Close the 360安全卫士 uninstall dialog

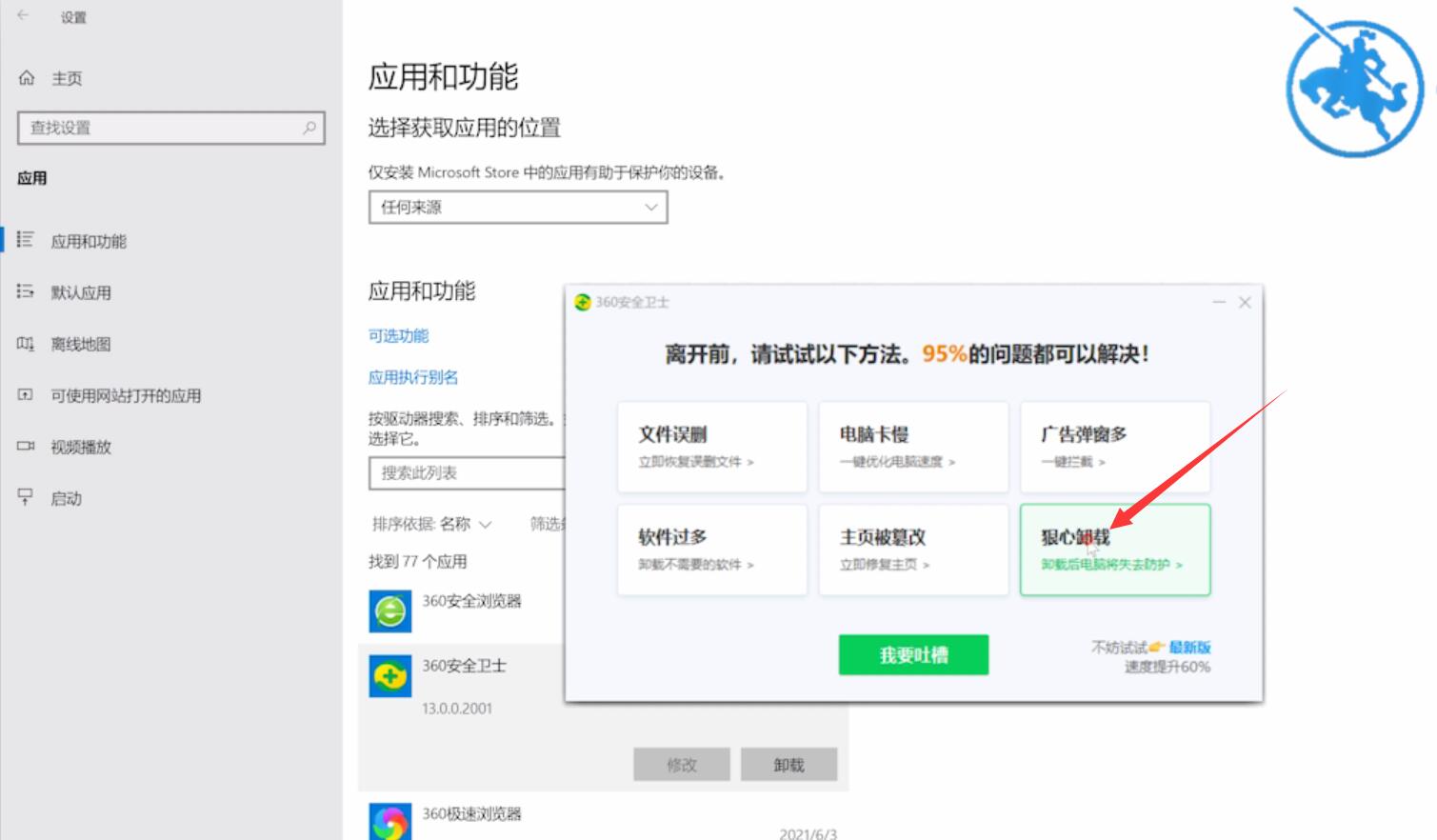coord(1245,302)
